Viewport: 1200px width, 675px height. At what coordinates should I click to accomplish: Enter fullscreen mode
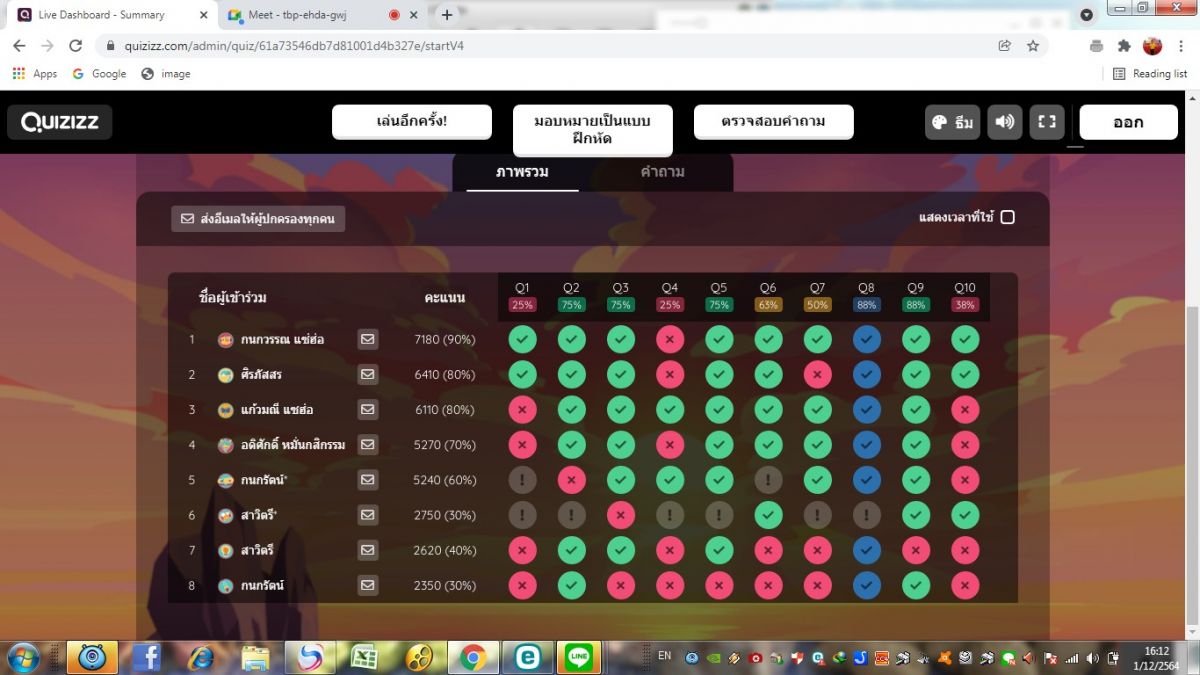[x=1047, y=122]
